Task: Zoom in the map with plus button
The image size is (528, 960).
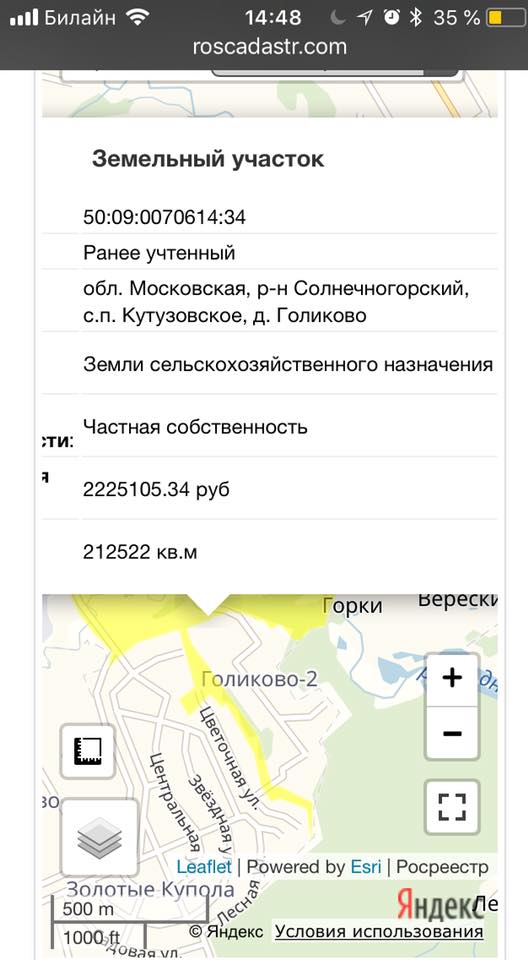Action: click(x=451, y=678)
